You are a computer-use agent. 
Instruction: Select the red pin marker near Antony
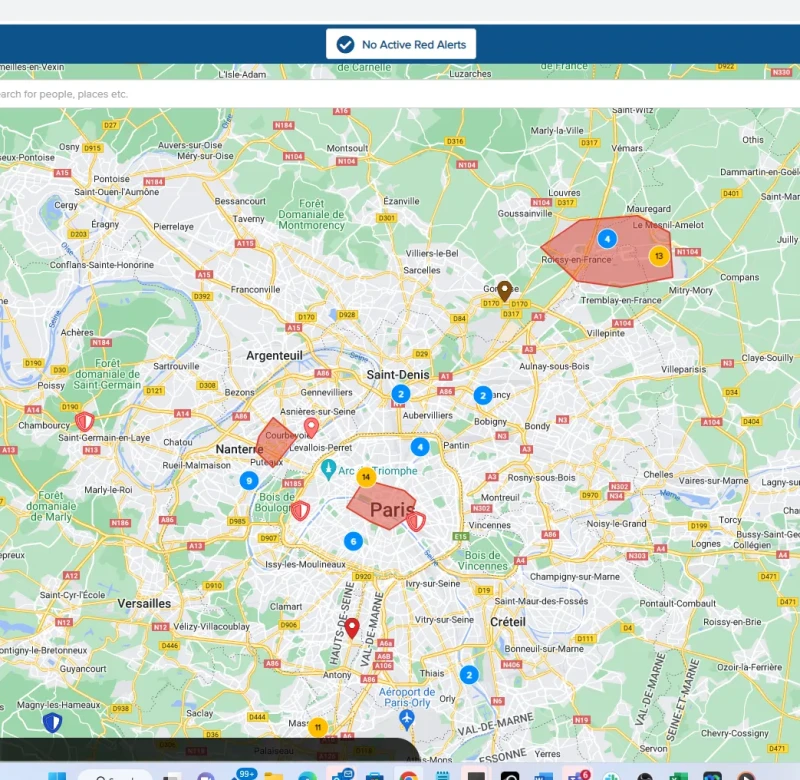pos(352,627)
